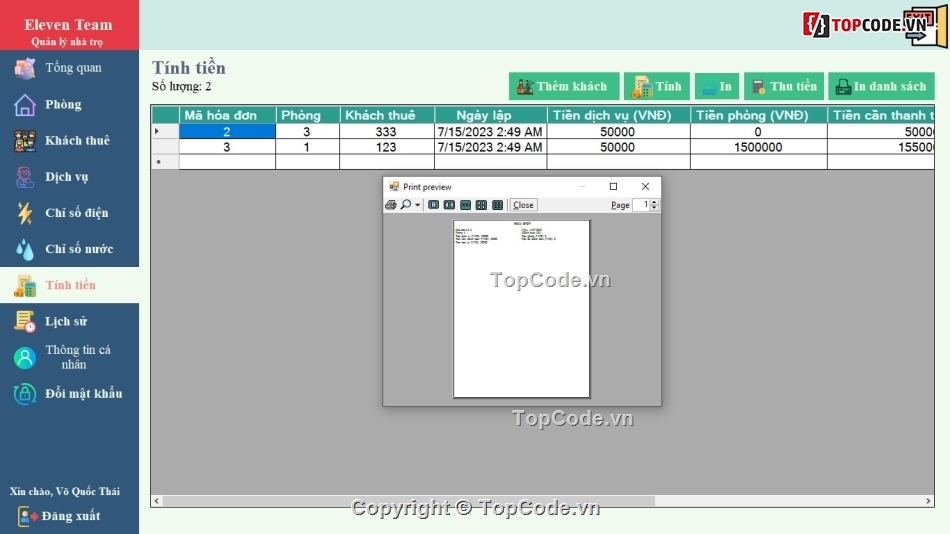Image resolution: width=950 pixels, height=534 pixels.
Task: Click the Thu tiền button
Action: coord(784,86)
